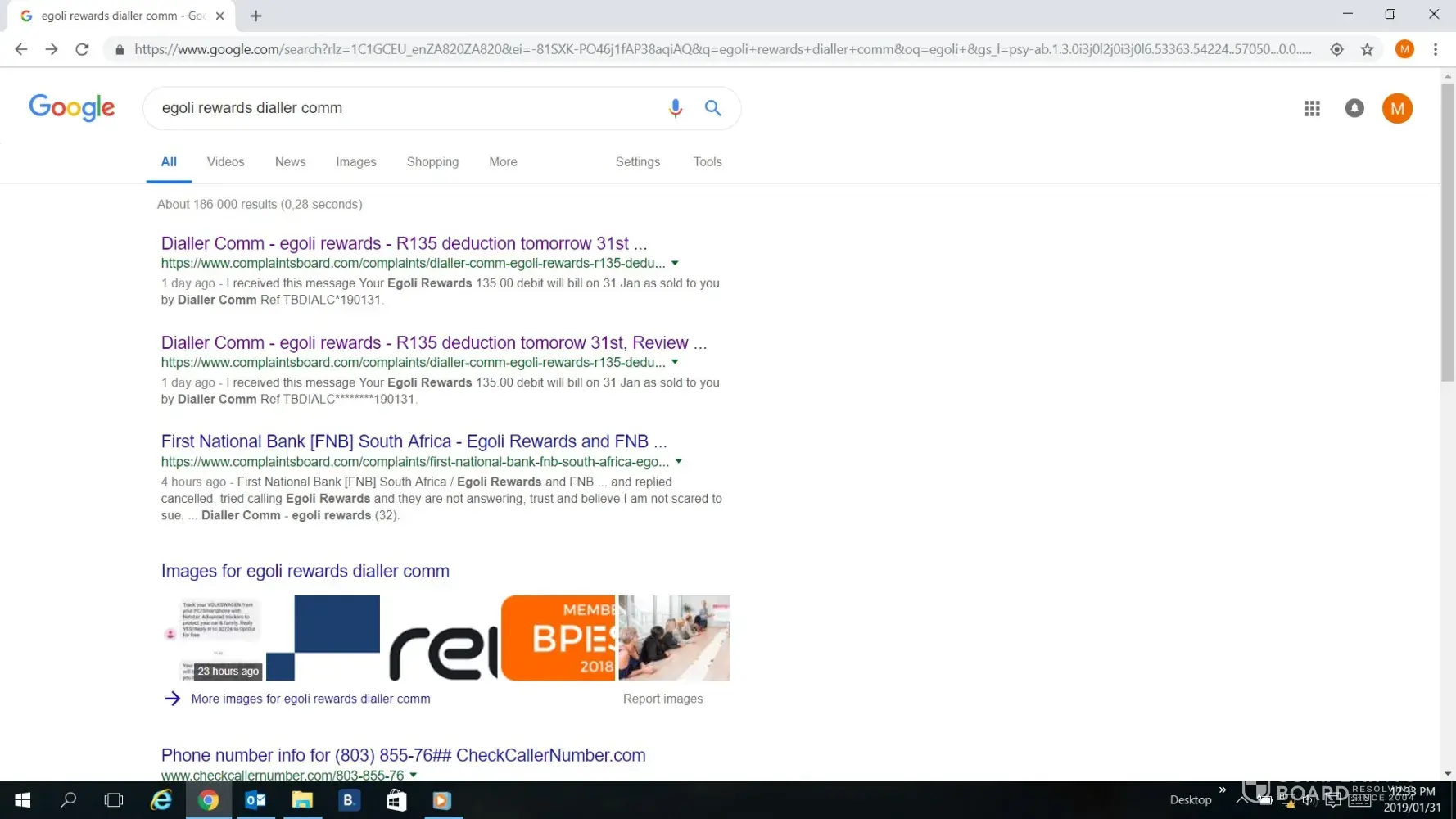Screen dimensions: 1456x819
Task: Click the 'About 186 000 results' text
Action: (260, 205)
